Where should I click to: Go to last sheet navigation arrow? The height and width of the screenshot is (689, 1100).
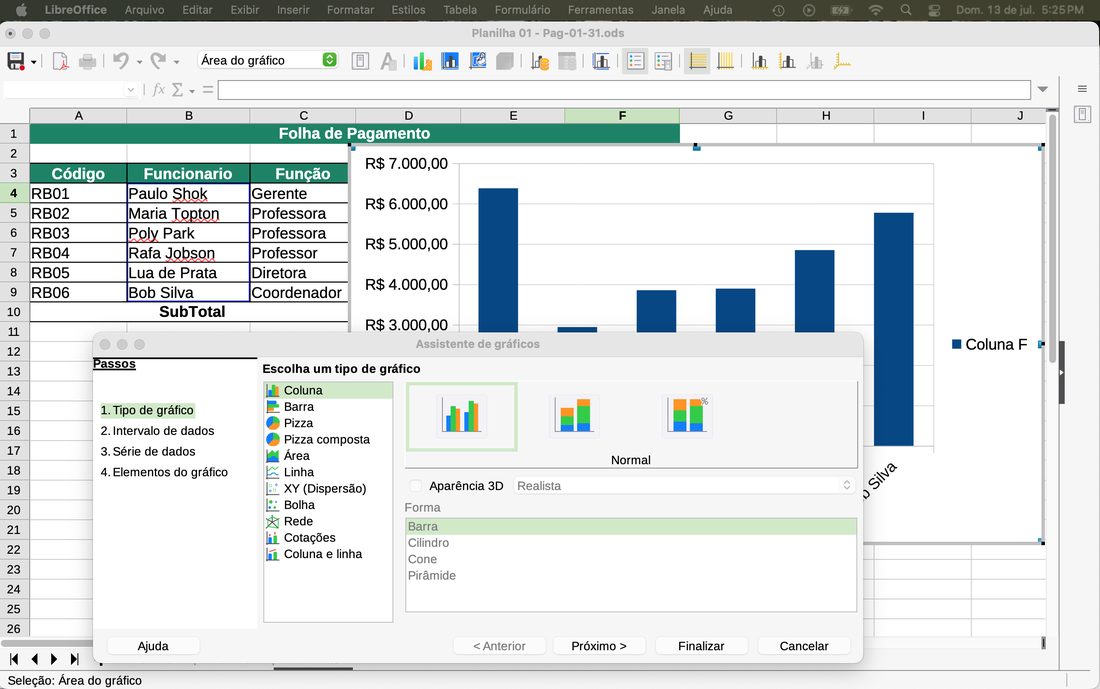pos(75,659)
